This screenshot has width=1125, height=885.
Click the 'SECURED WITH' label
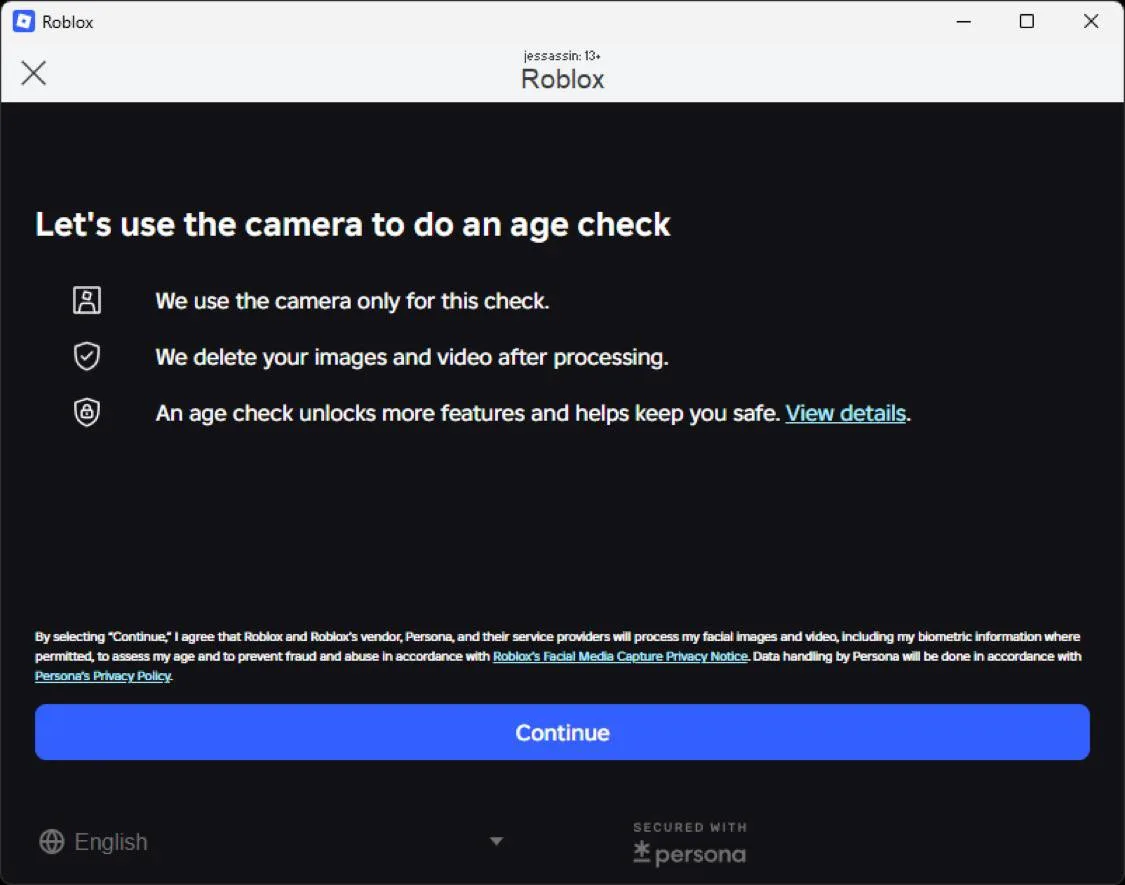(689, 827)
